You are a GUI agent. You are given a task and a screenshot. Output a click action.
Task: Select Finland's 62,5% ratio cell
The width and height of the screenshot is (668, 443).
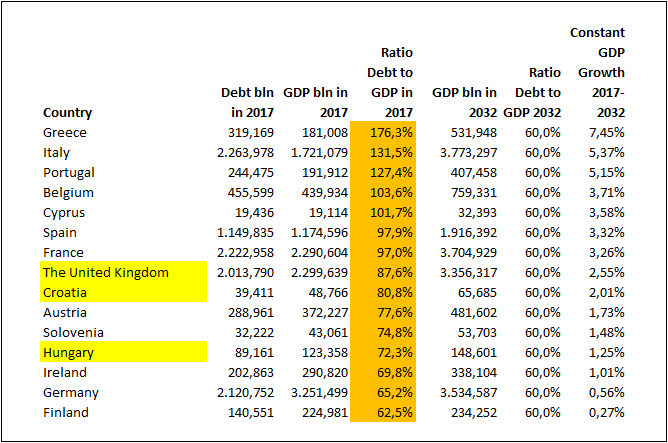(393, 412)
